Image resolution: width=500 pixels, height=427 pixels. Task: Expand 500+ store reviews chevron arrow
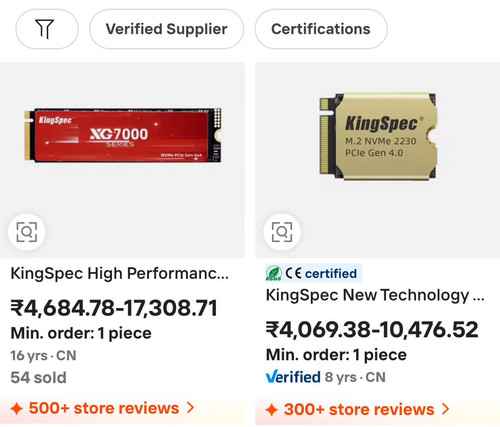coord(190,408)
